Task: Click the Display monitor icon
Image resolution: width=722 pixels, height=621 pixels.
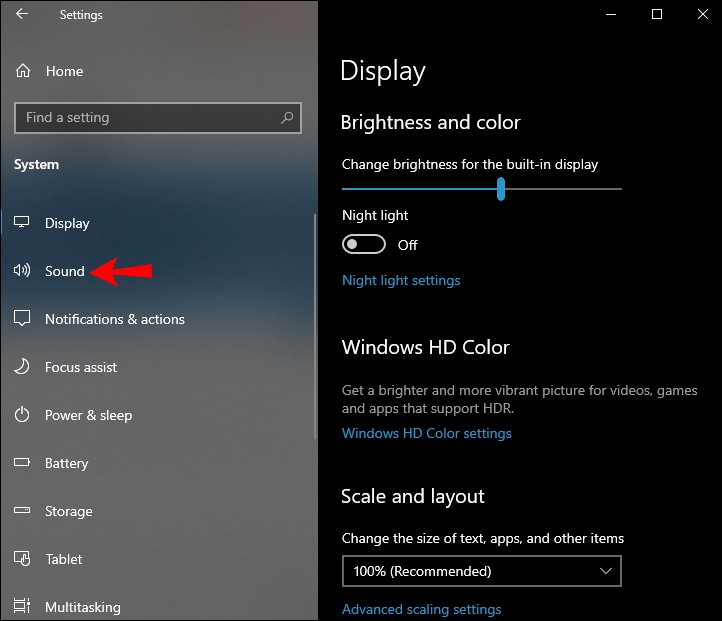Action: [22, 222]
